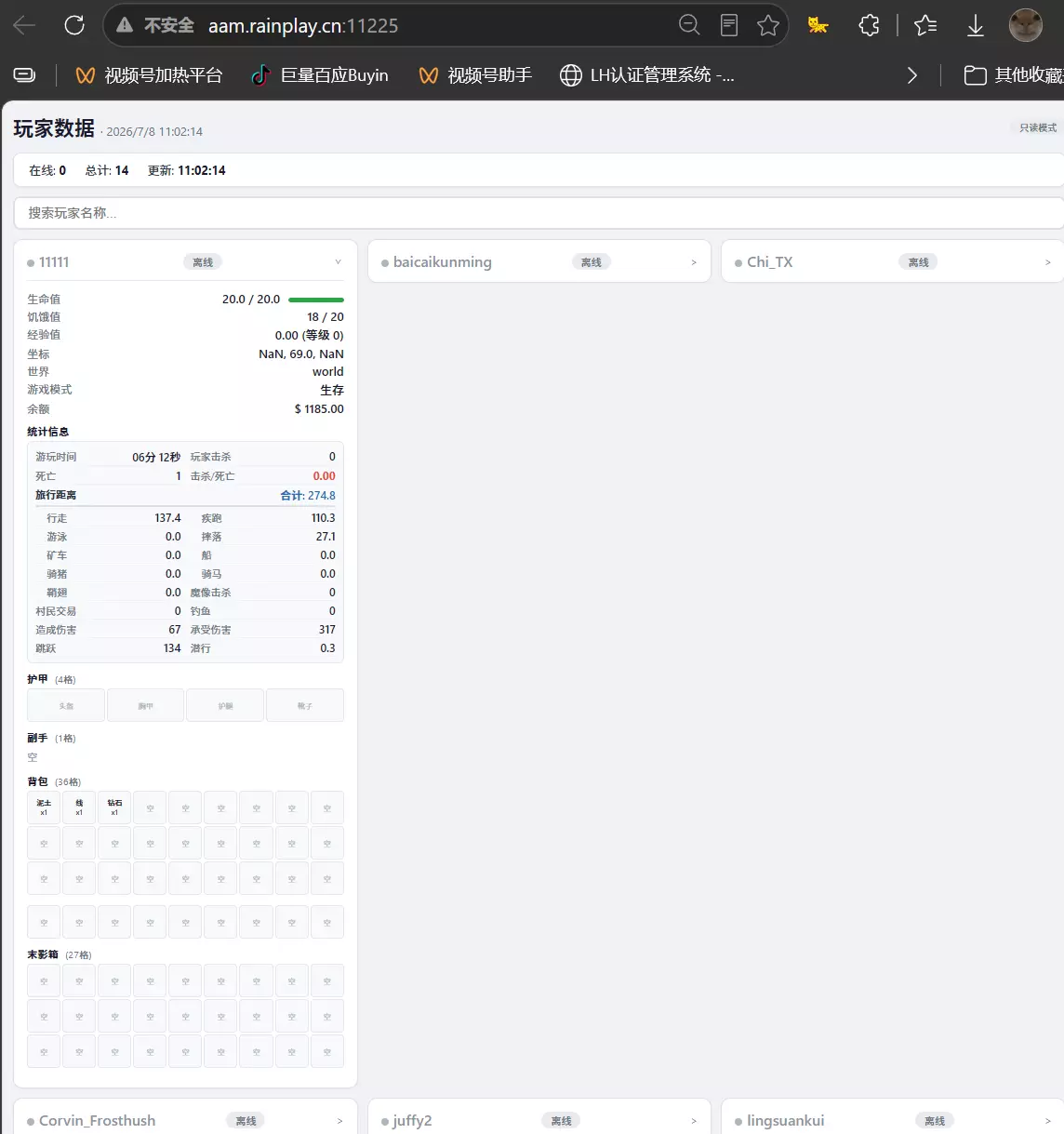Viewport: 1064px width, 1134px height.
Task: Open the zoom magnifier in address bar
Action: pyautogui.click(x=689, y=25)
